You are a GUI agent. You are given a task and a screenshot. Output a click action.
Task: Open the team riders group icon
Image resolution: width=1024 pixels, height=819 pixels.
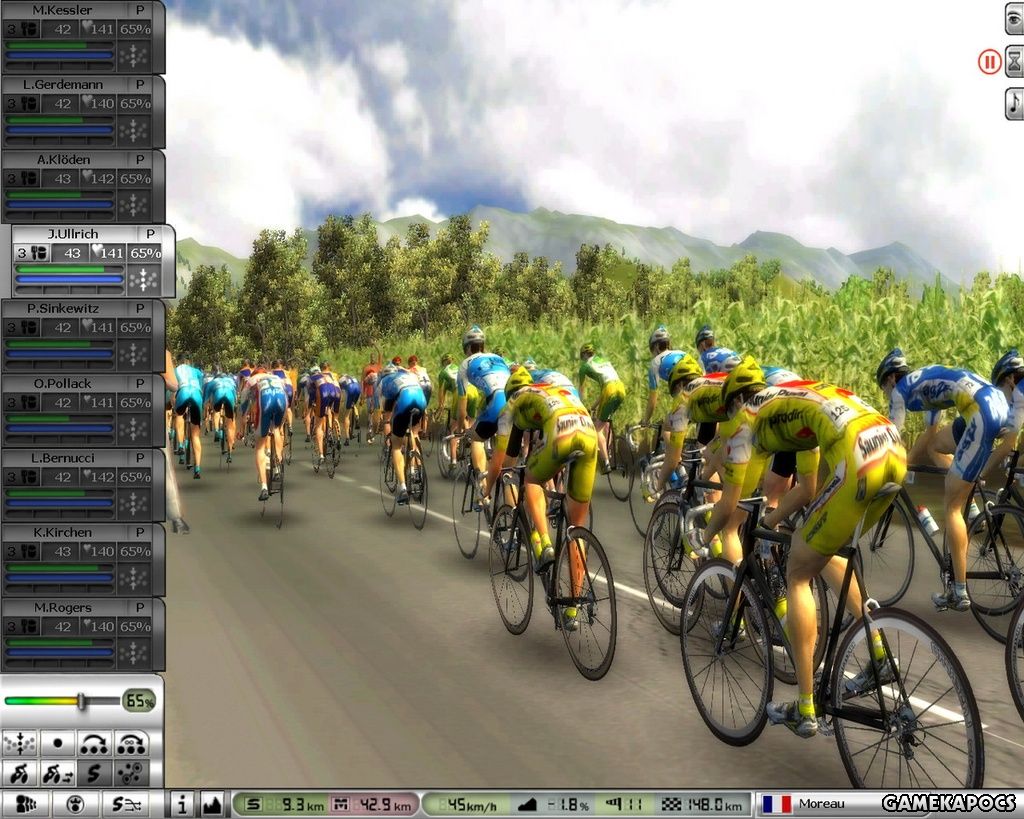(25, 805)
